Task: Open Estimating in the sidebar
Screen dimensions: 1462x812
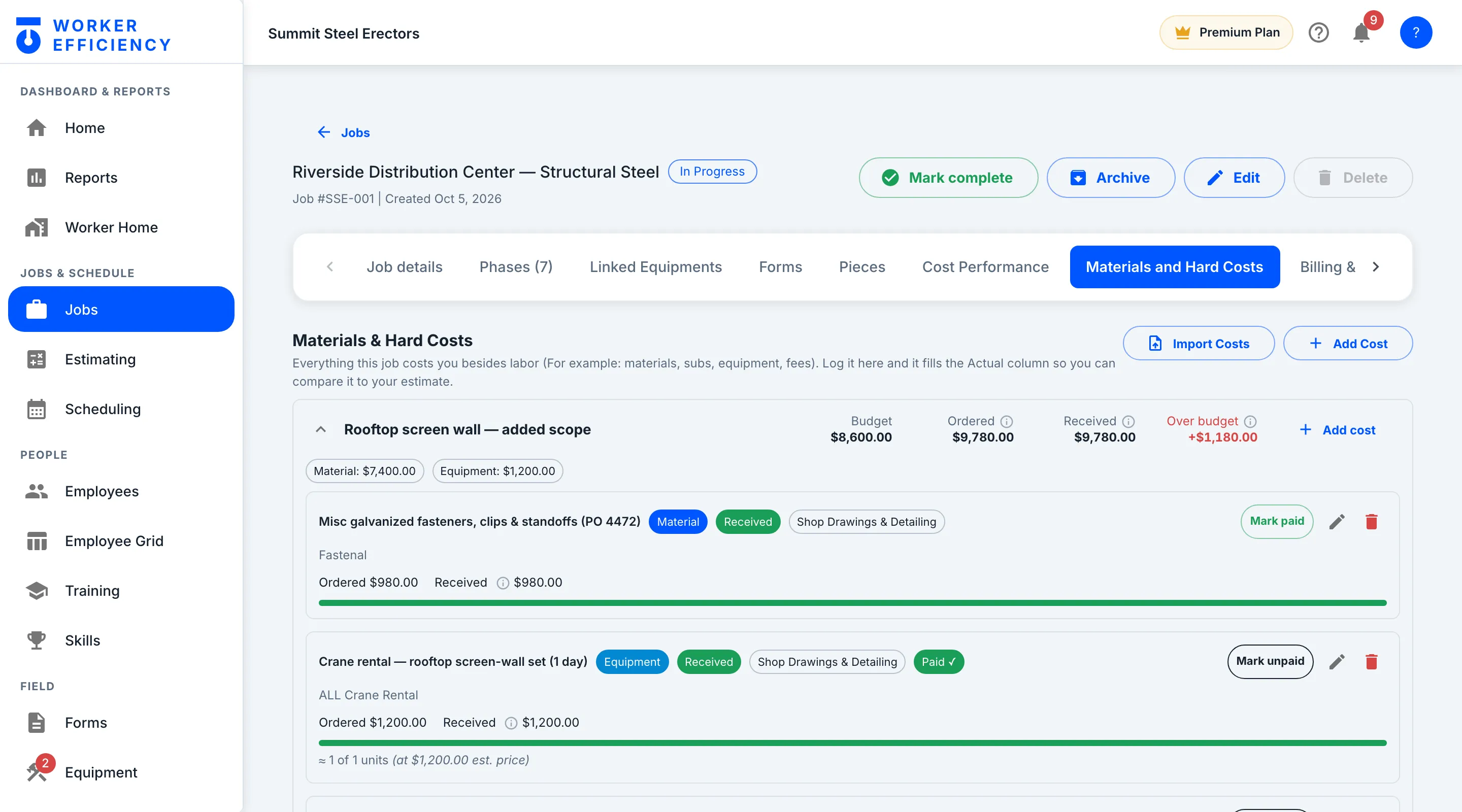Action: coord(121,359)
